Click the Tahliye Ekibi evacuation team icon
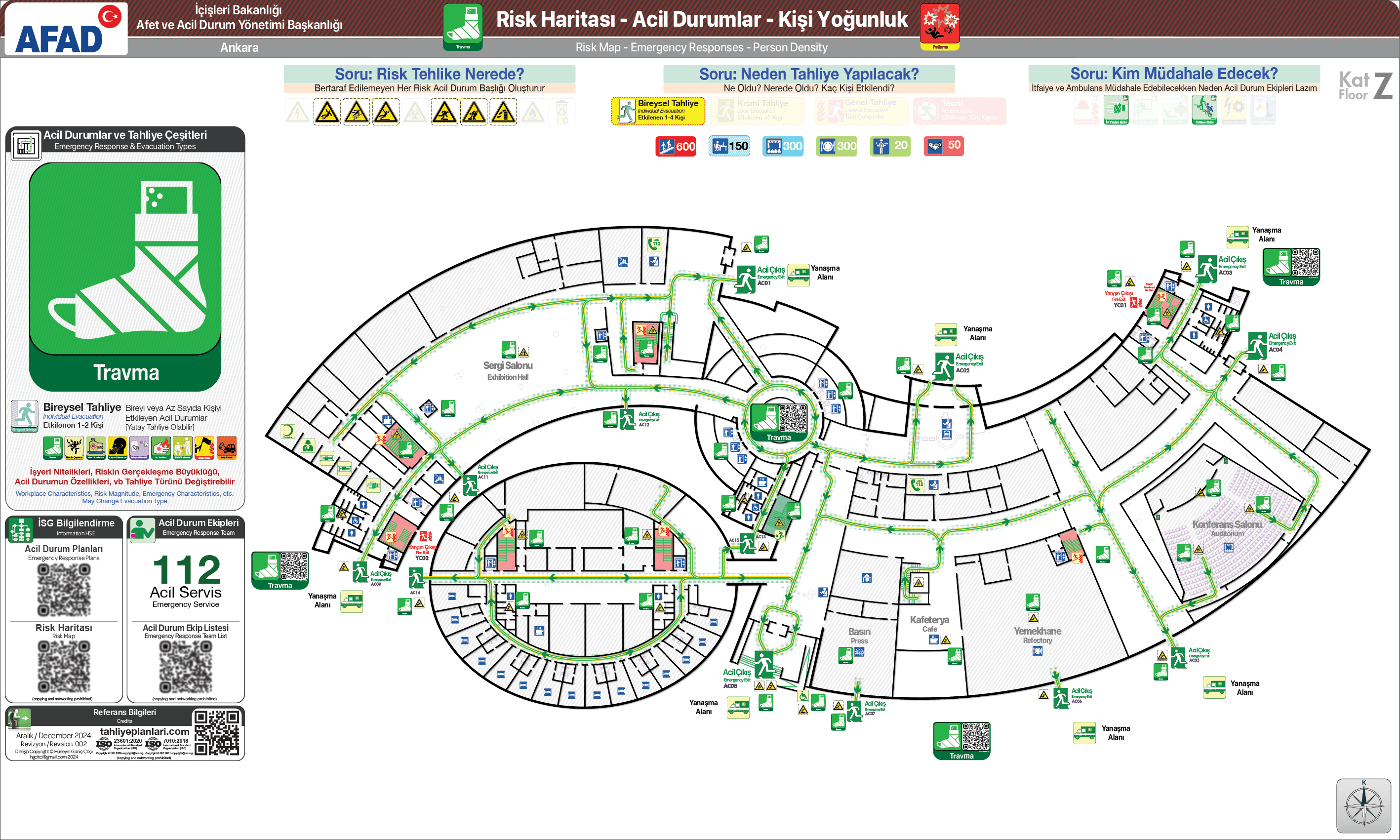 [x=1204, y=109]
